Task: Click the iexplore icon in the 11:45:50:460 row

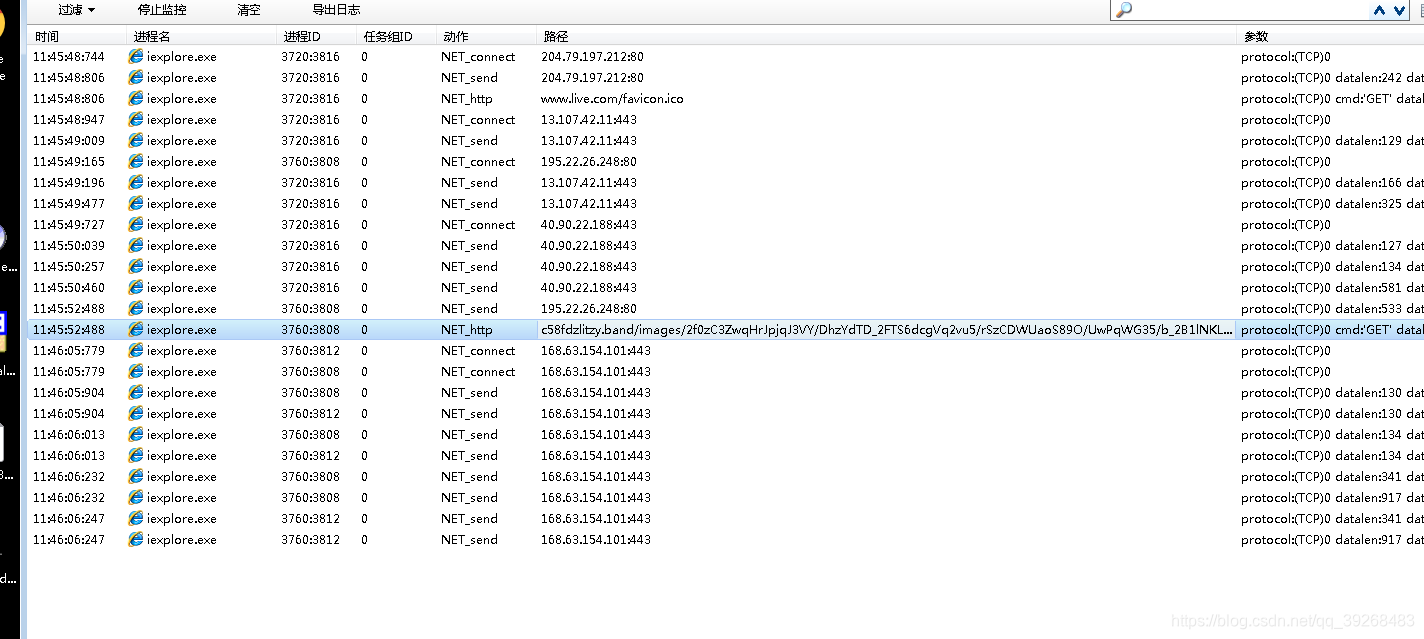Action: click(136, 287)
